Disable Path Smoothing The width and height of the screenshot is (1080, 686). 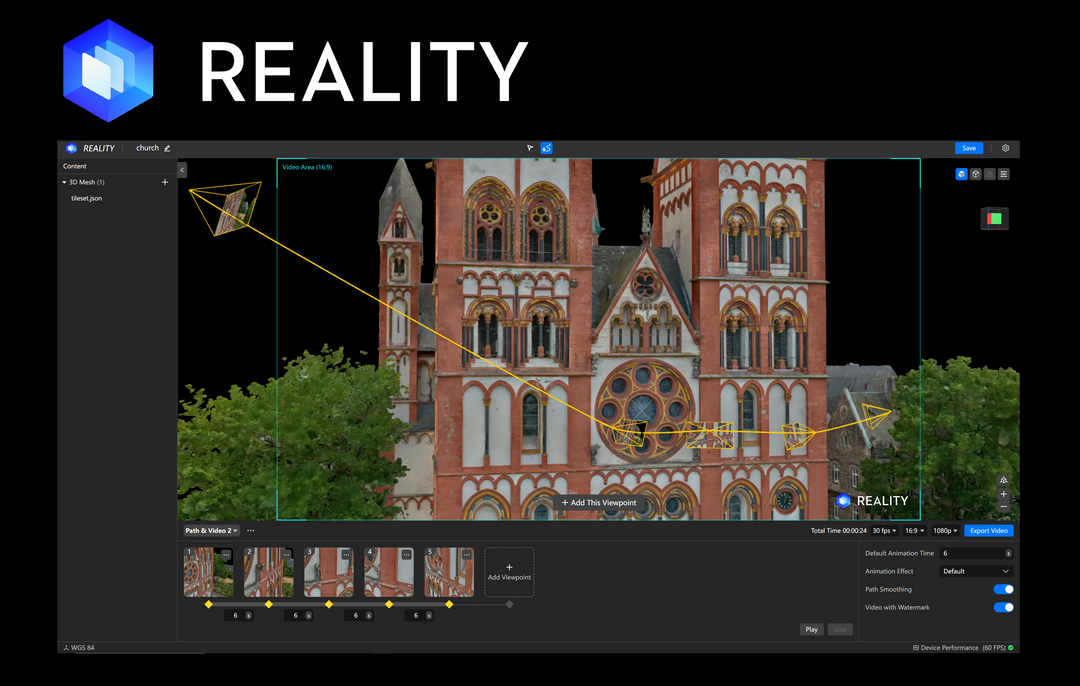click(x=1002, y=589)
